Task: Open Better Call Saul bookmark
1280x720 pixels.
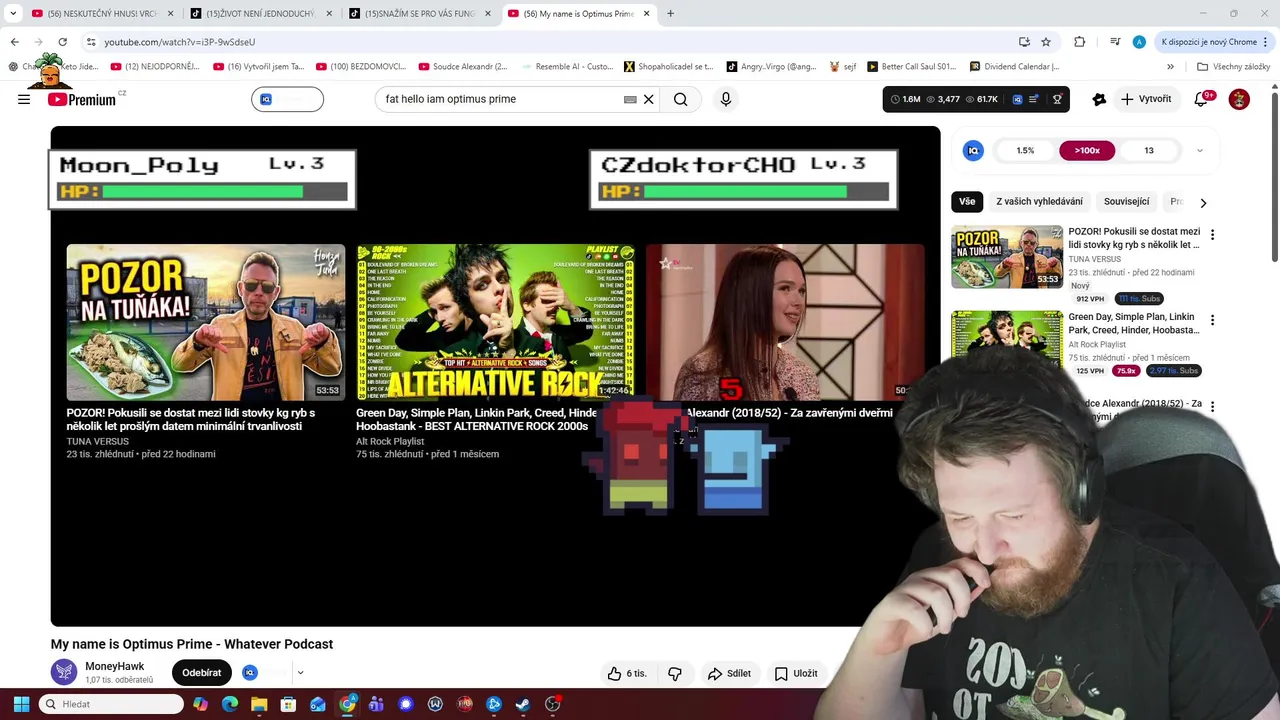Action: (911, 67)
